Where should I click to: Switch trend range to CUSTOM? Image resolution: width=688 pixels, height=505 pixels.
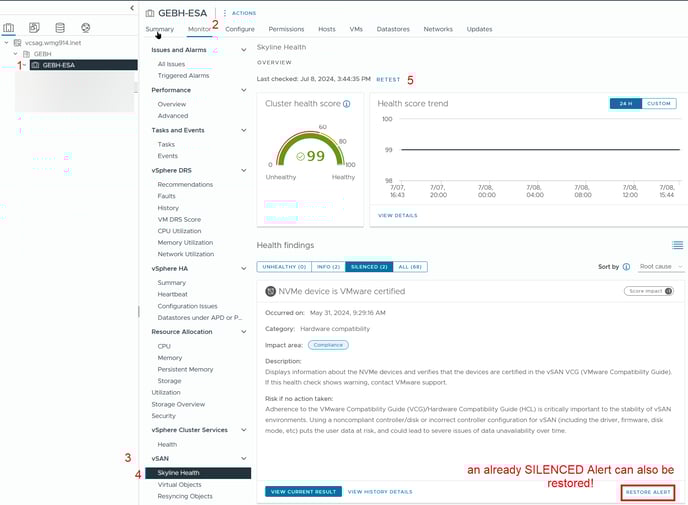pyautogui.click(x=658, y=103)
